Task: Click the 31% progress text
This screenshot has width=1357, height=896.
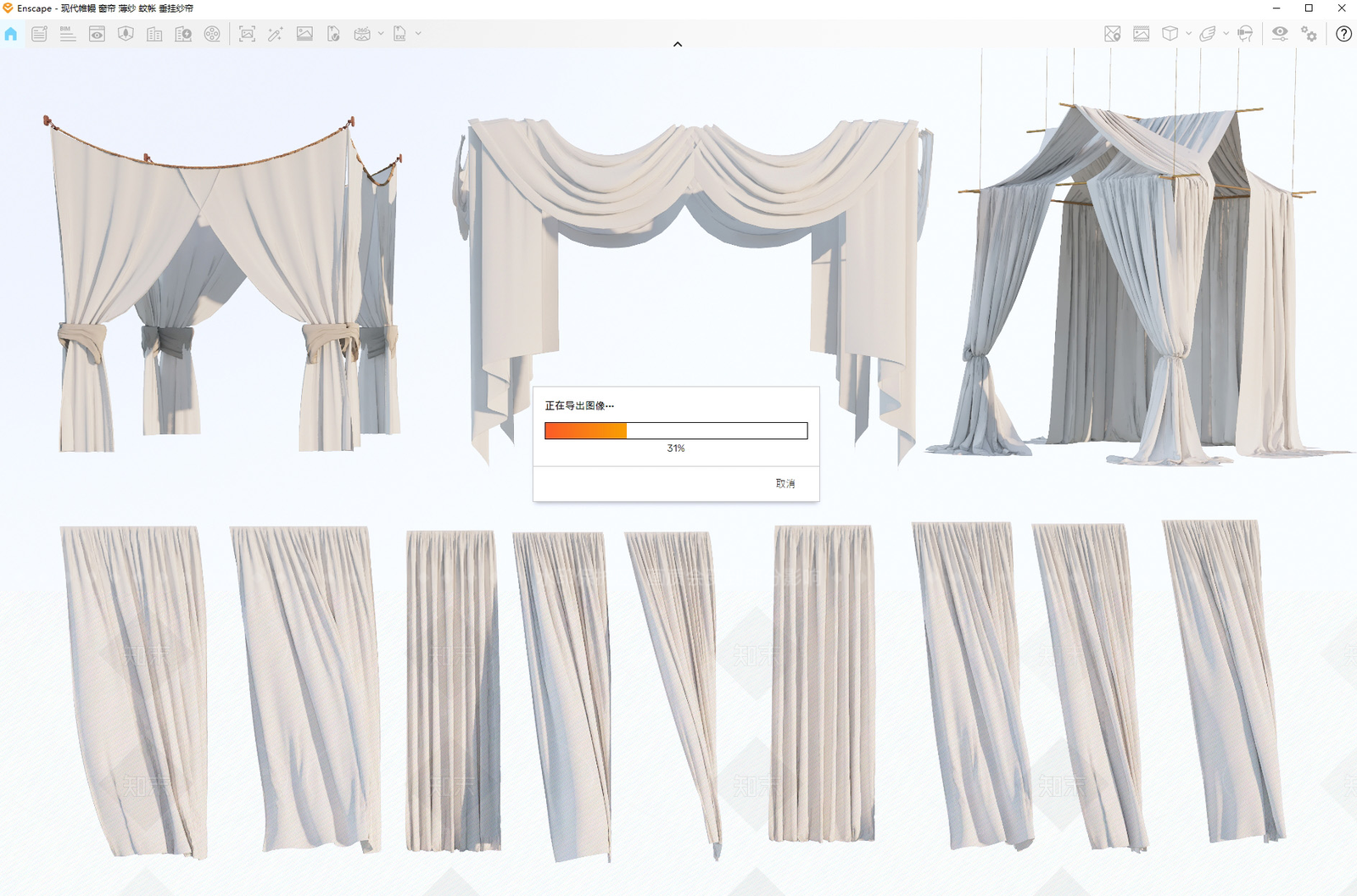Action: point(676,448)
